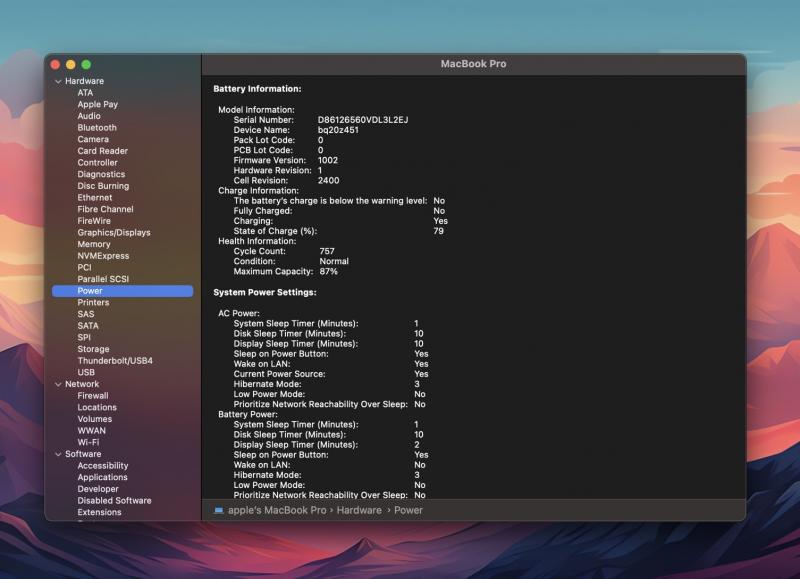Click the serial number D86126560VDL3L2EJ
Screen dimensions: 800x579
[x=363, y=120]
